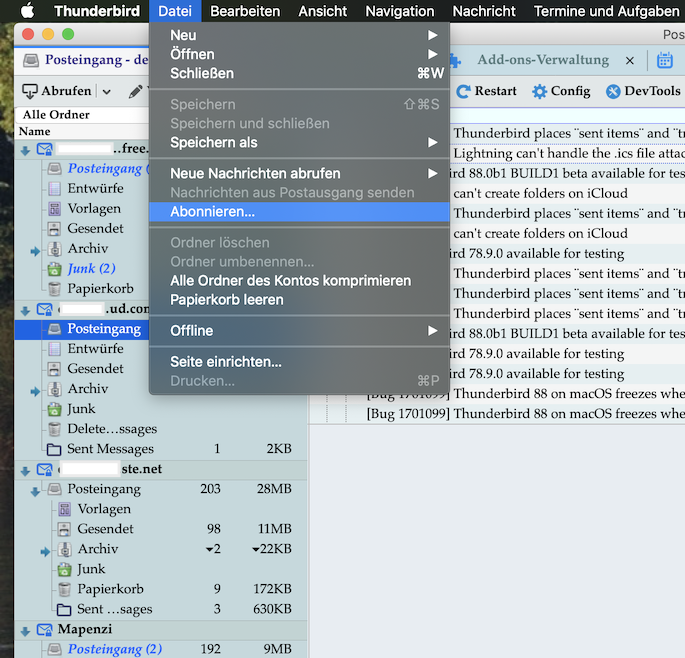This screenshot has width=685, height=658.
Task: Open Config from the toolbar
Action: click(x=561, y=91)
